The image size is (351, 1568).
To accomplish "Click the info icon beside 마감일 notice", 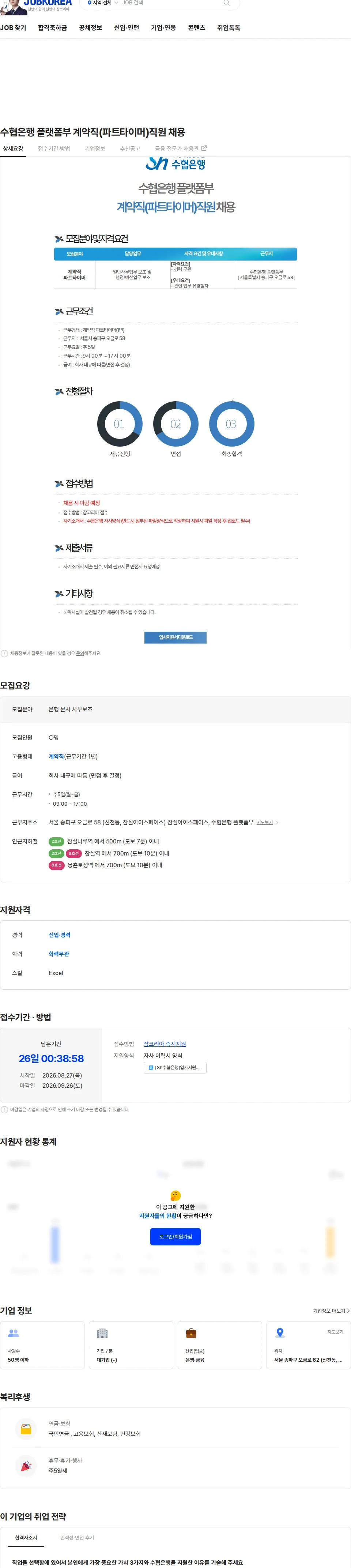I will [x=5, y=1110].
